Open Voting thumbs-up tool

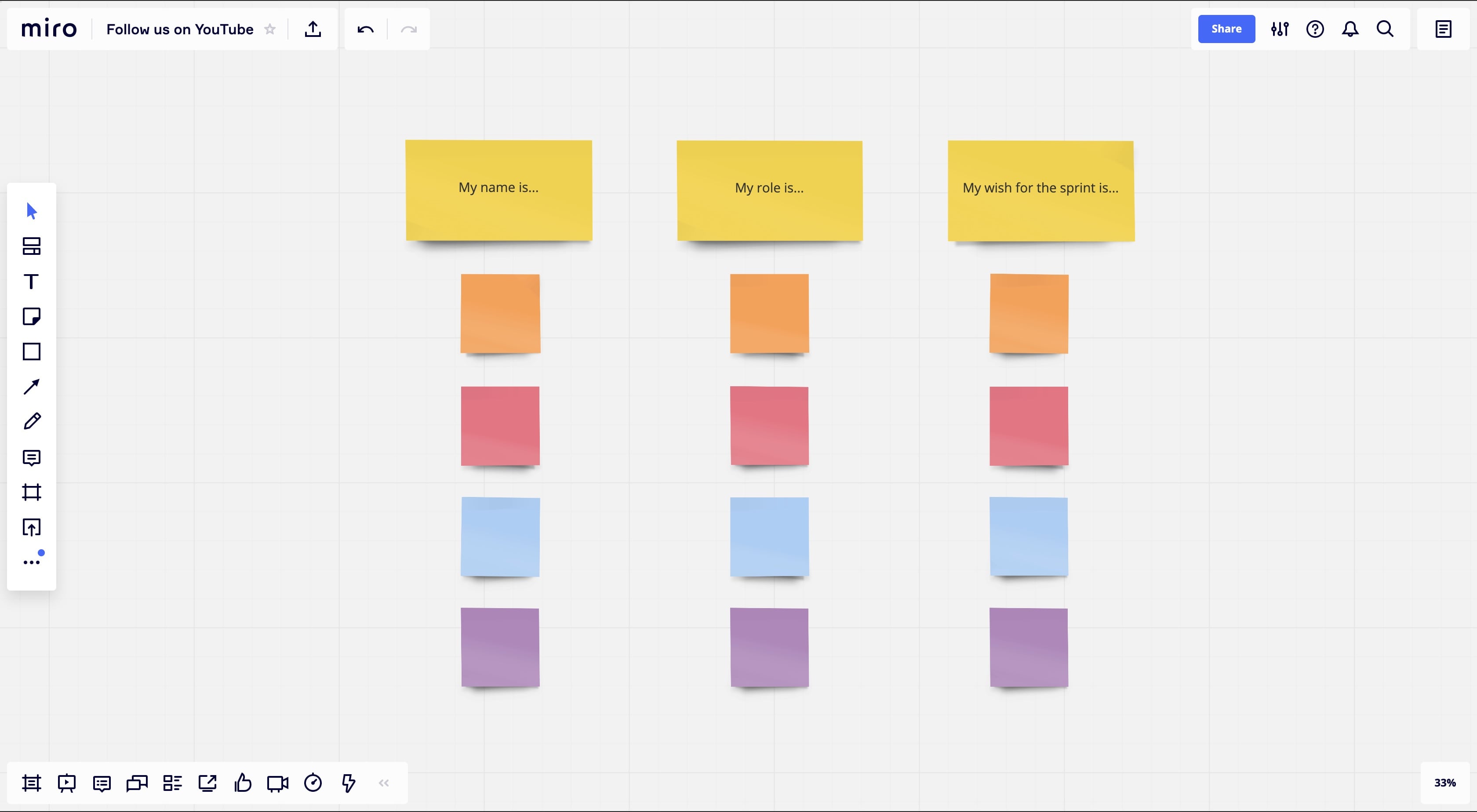coord(243,783)
